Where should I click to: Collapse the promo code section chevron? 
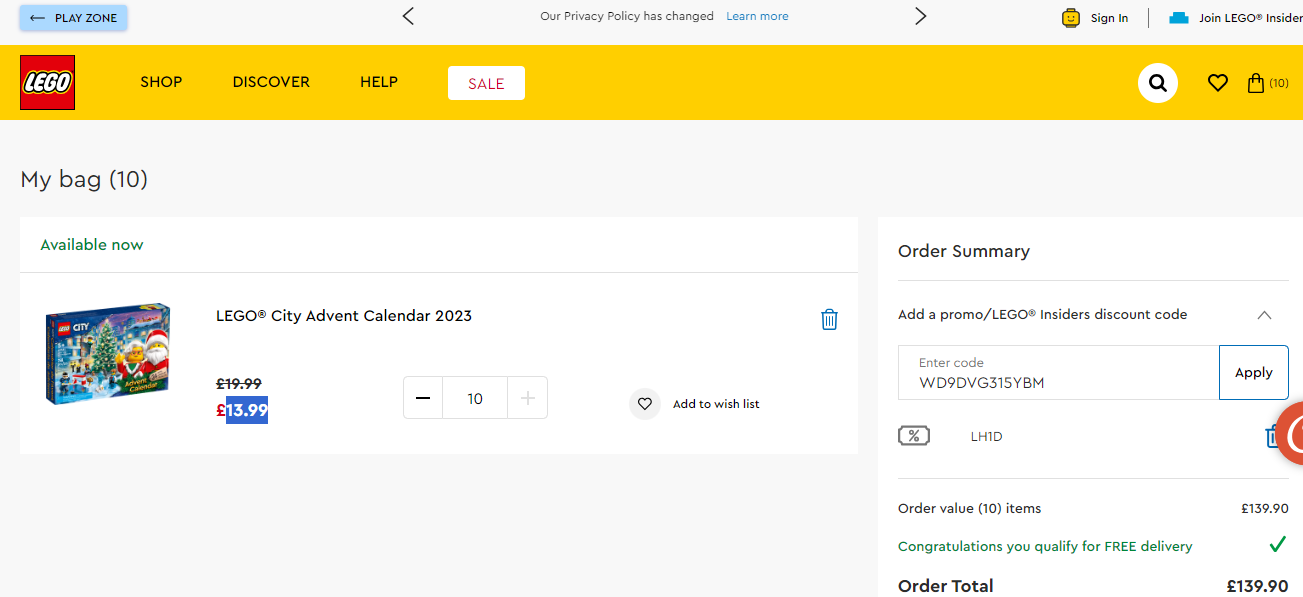[x=1264, y=314]
